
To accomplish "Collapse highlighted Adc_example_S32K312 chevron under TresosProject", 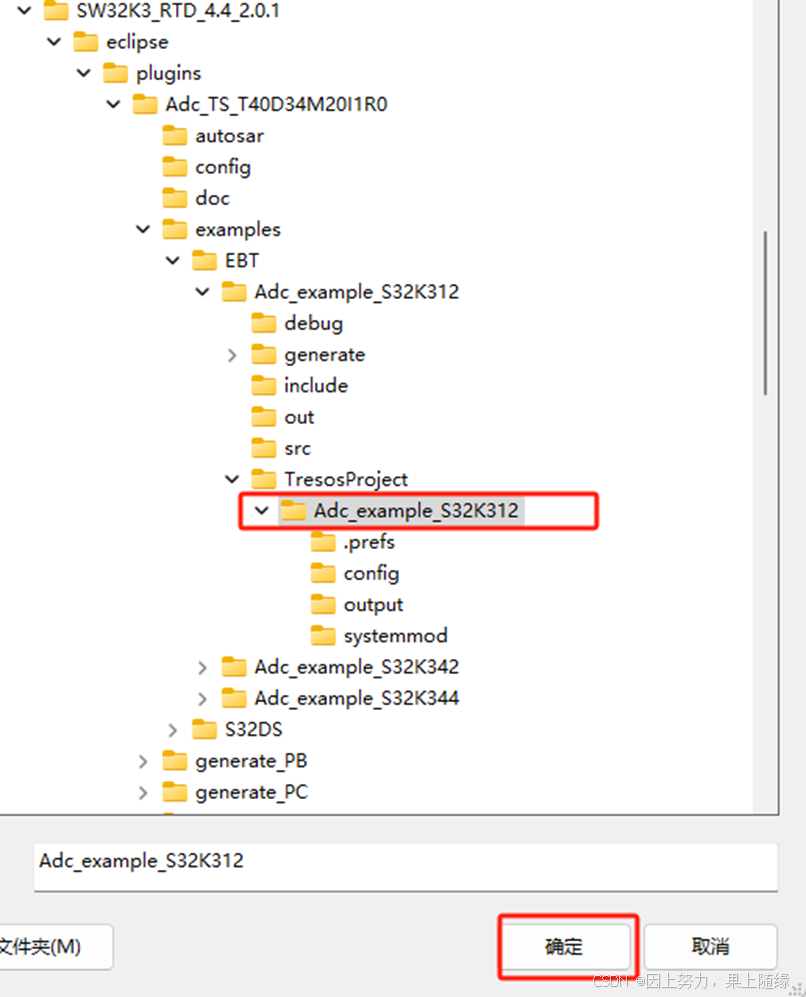I will tap(262, 511).
